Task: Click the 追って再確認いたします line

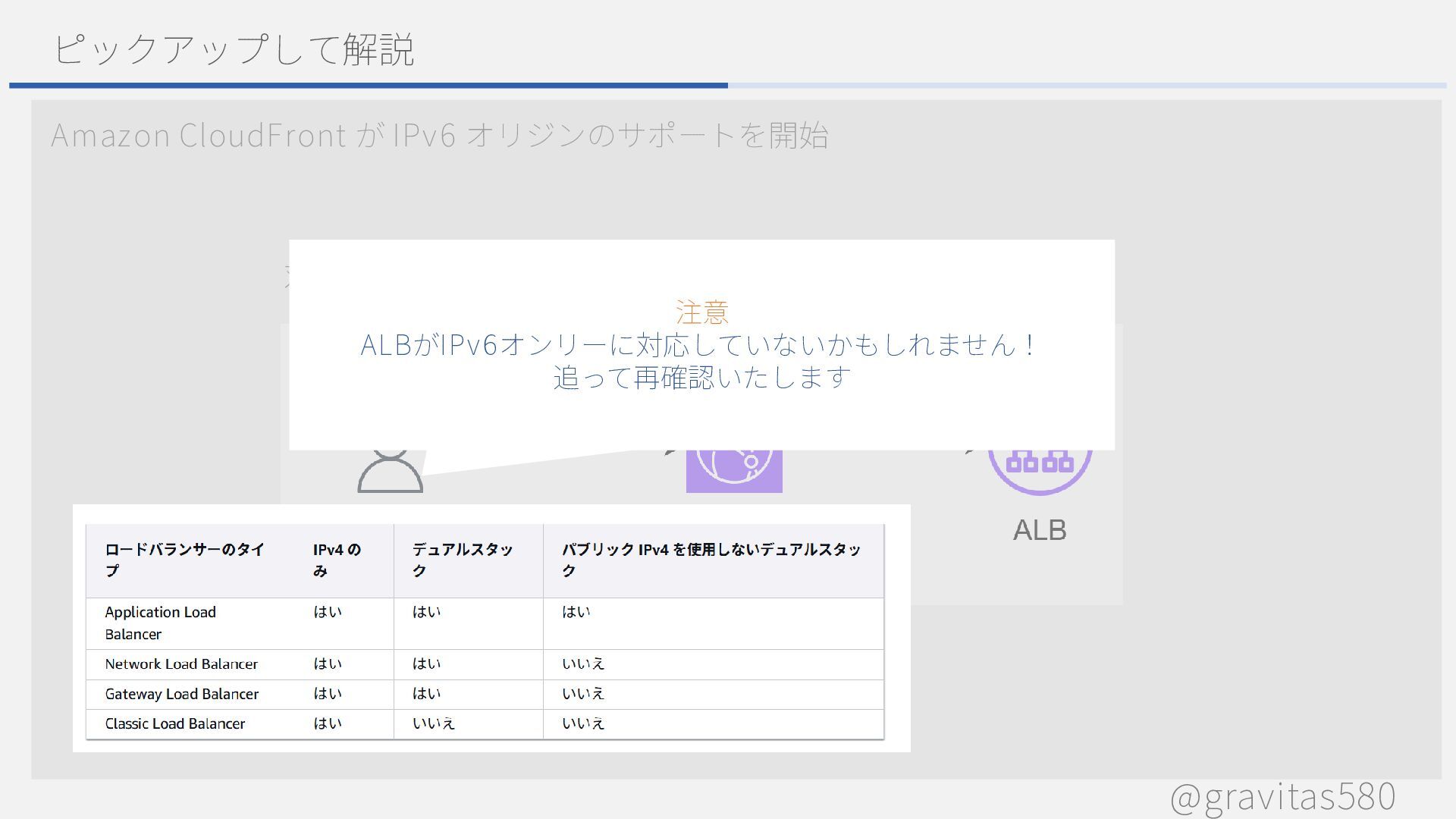Action: pos(701,377)
